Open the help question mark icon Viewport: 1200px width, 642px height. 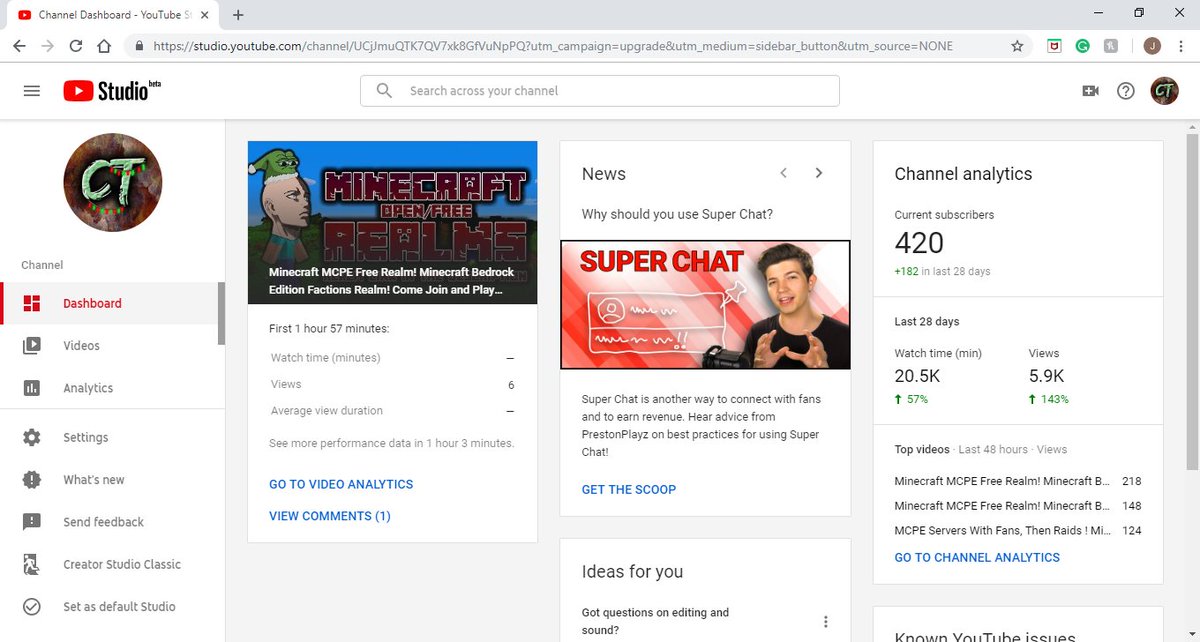point(1126,91)
